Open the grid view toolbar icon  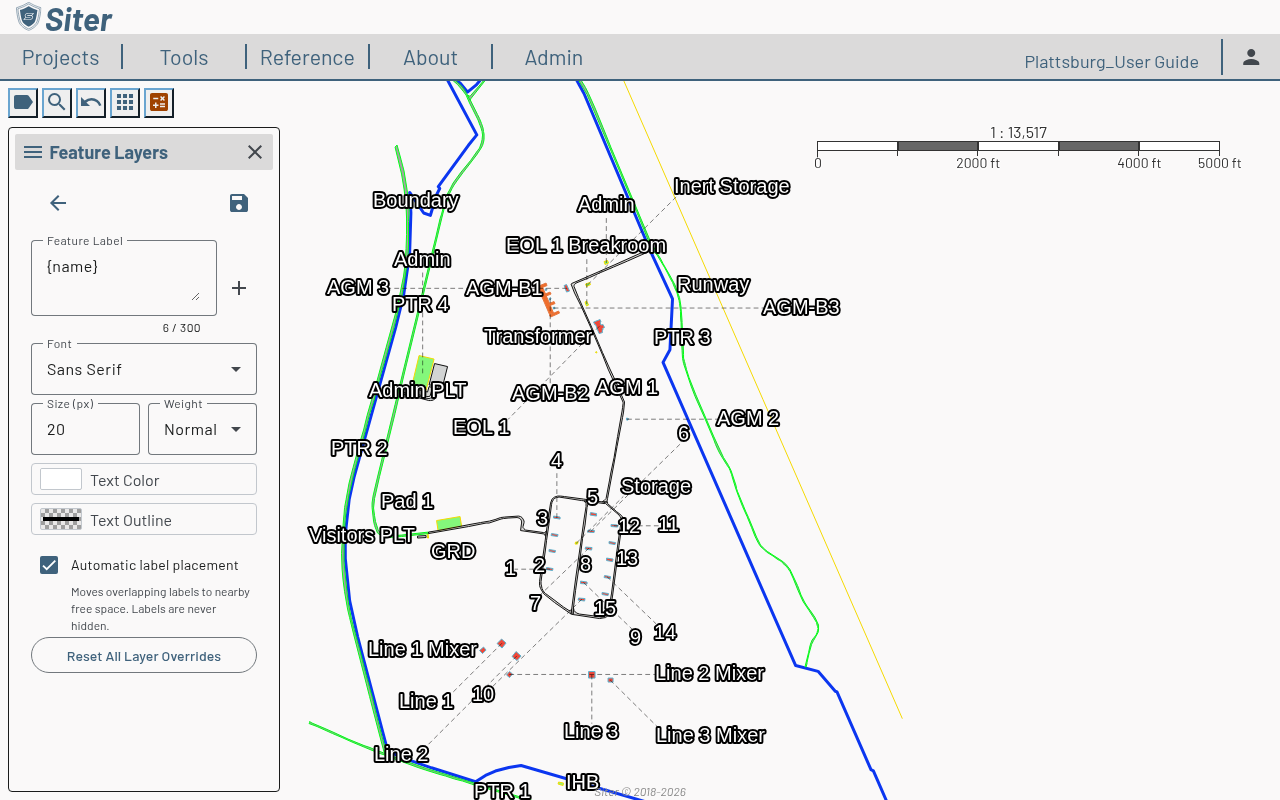tap(125, 102)
